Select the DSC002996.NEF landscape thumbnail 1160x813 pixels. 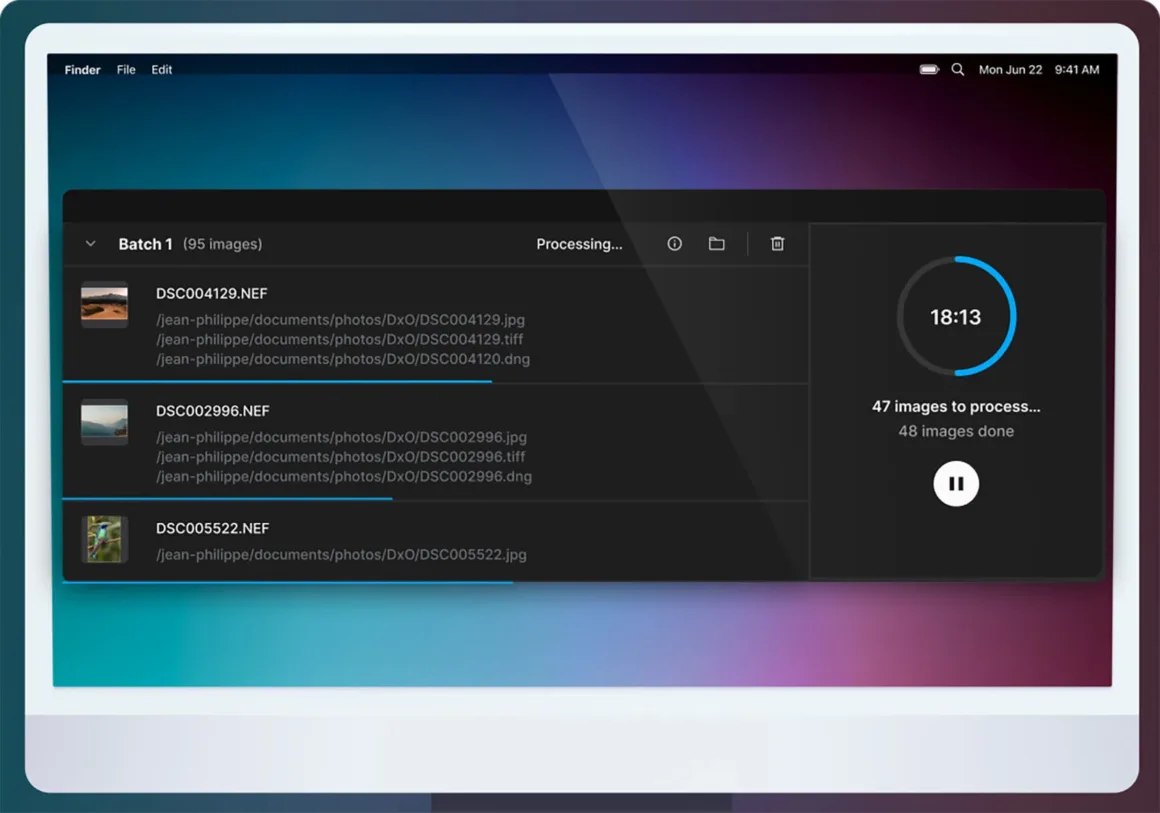pyautogui.click(x=104, y=422)
